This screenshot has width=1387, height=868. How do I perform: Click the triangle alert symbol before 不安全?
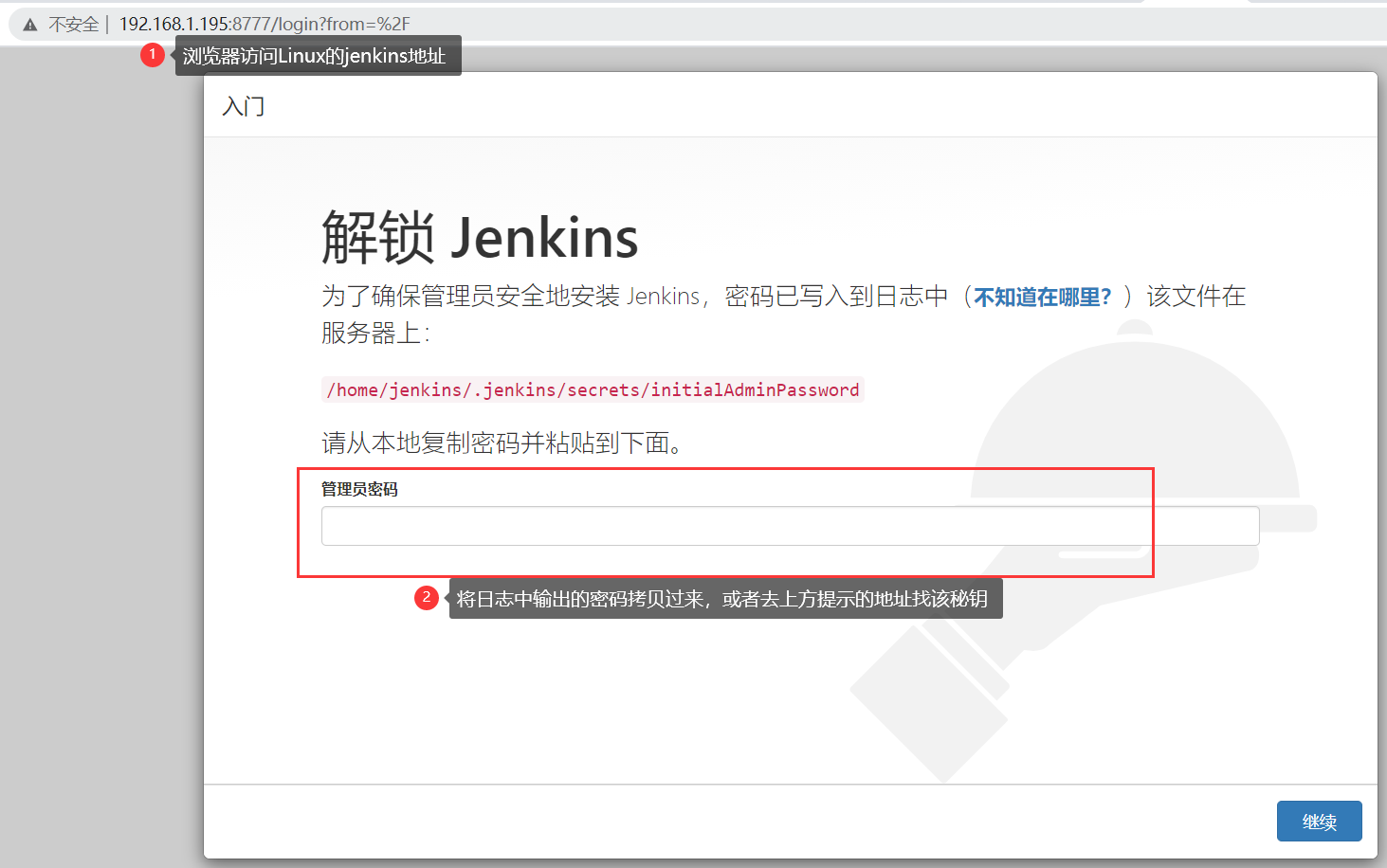click(29, 24)
